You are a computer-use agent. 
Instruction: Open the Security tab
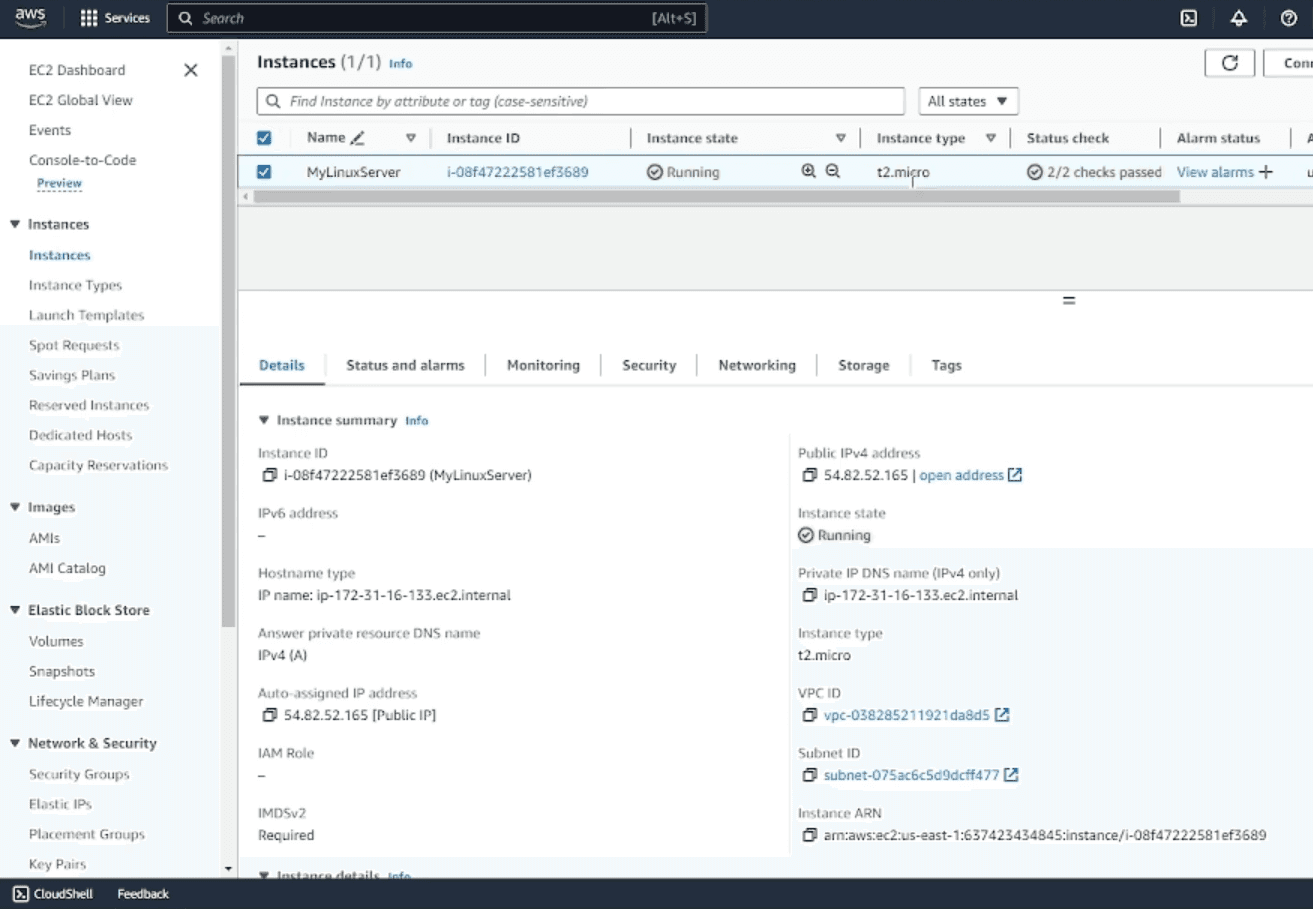coord(649,365)
